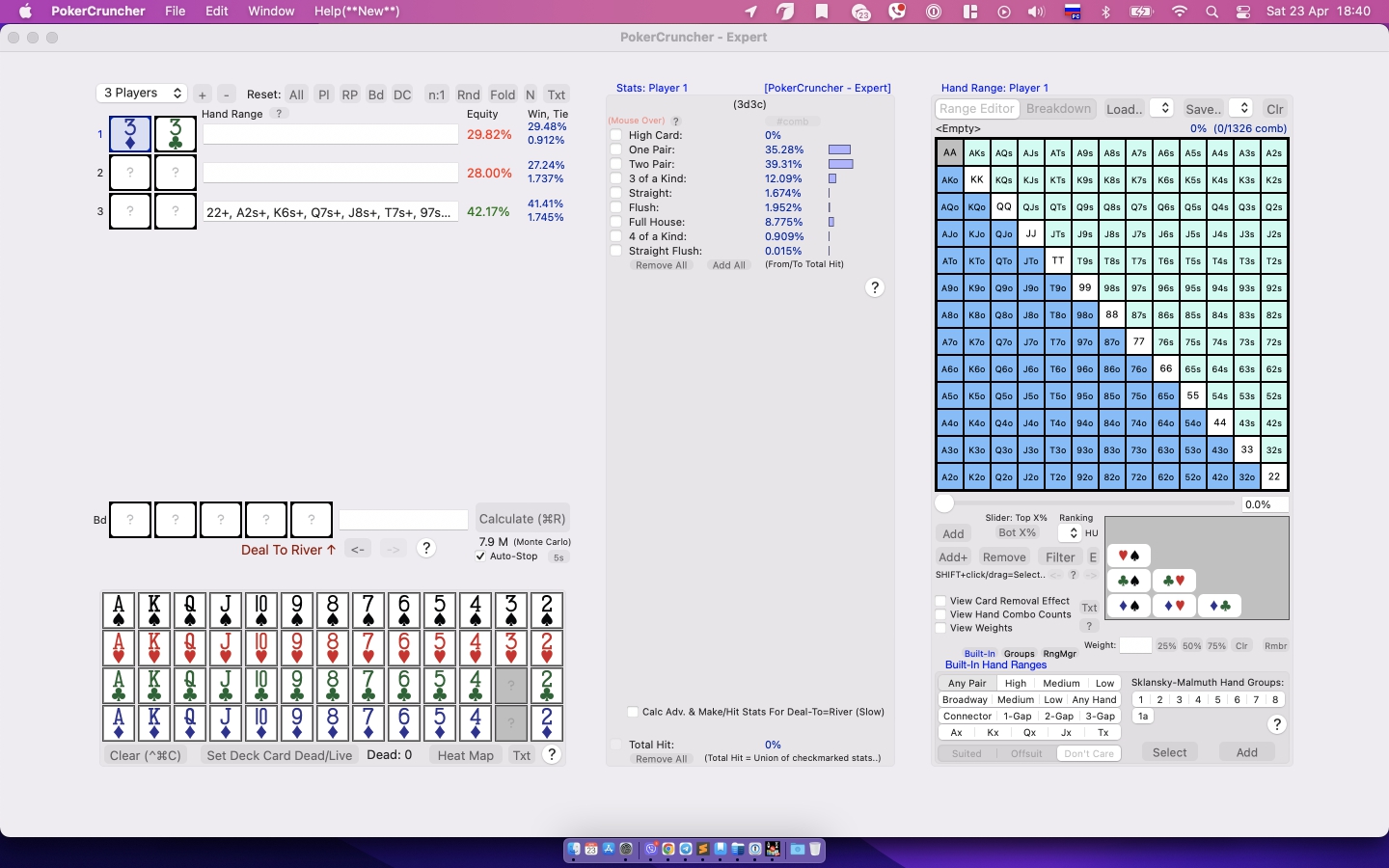Toggle the Two Pair stat checkbox
This screenshot has width=1389, height=868.
coord(616,164)
